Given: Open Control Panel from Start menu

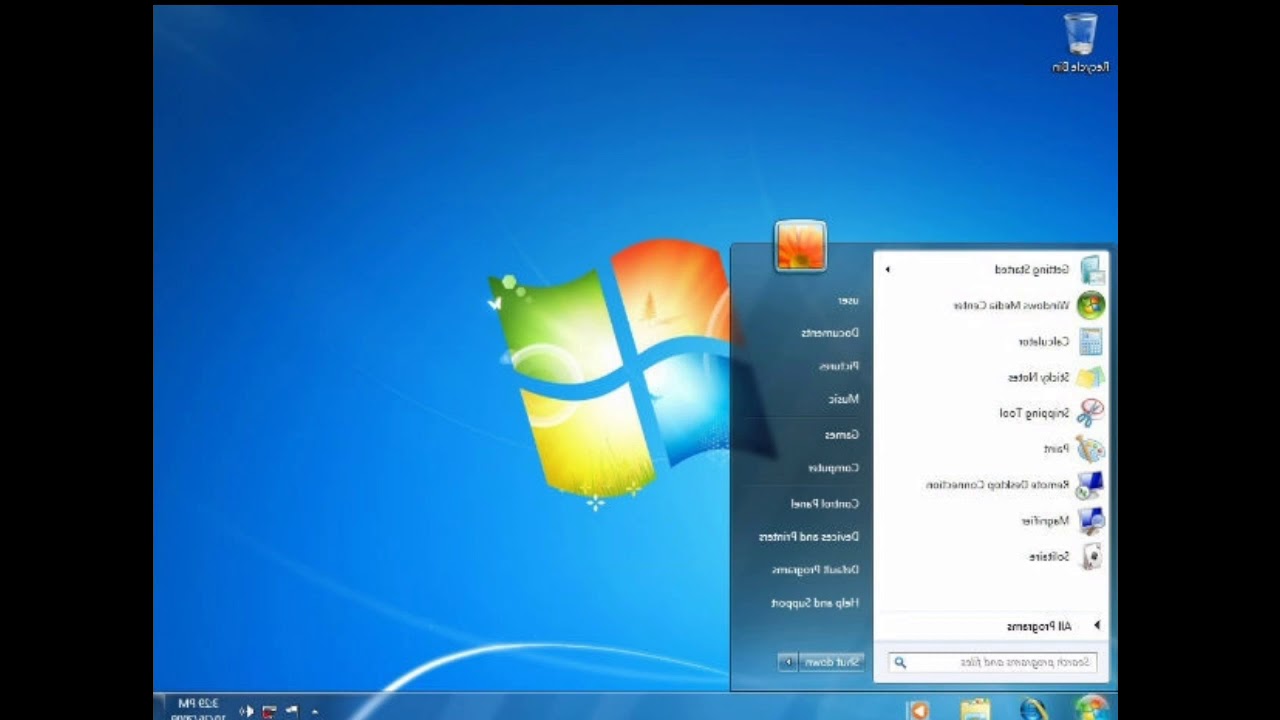Looking at the screenshot, I should coord(825,504).
